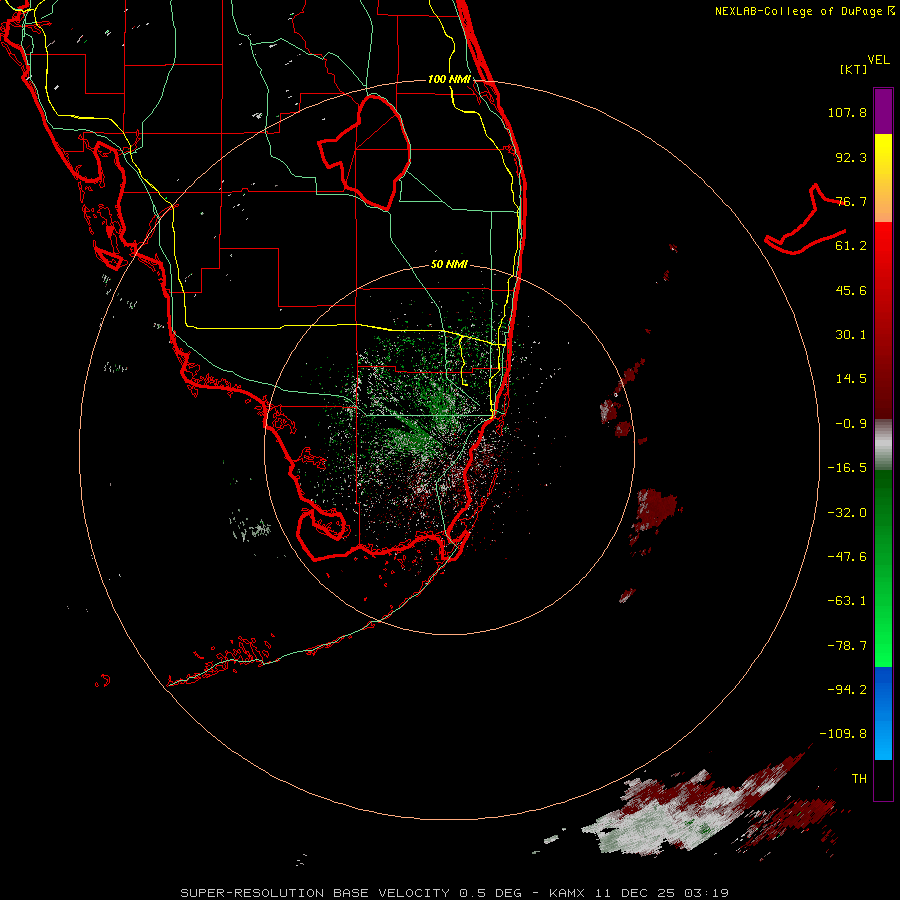Select the -63.1 legend value
Screen dimensions: 900x900
coord(847,601)
